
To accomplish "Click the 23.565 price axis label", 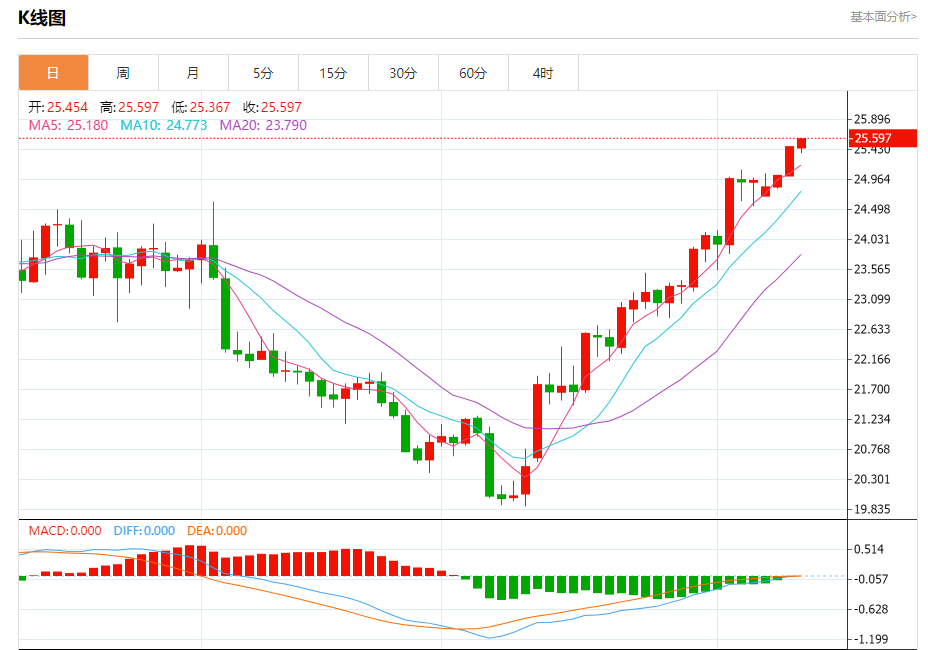I will coord(872,269).
